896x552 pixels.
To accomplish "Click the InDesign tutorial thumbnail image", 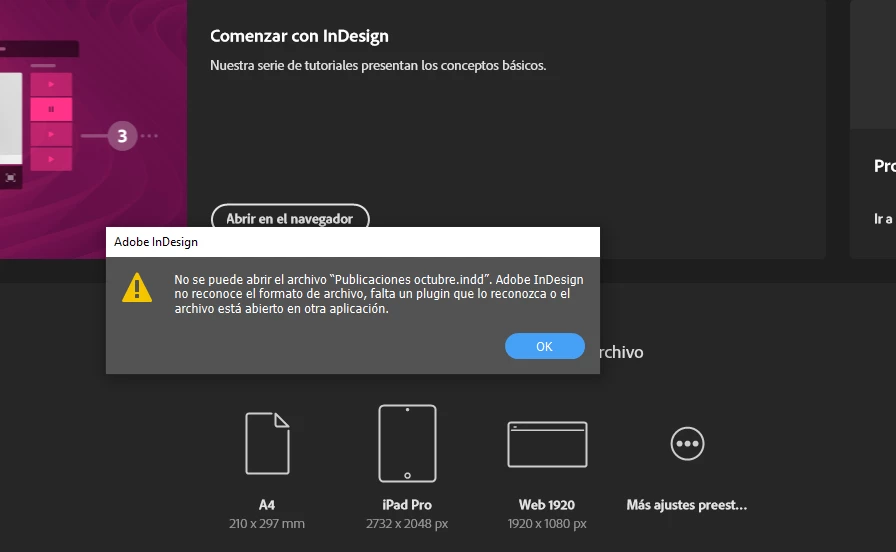I will tap(93, 129).
